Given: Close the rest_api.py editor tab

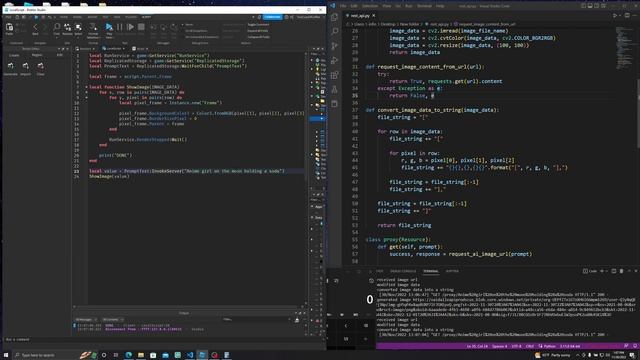Looking at the screenshot, I should coord(373,16).
